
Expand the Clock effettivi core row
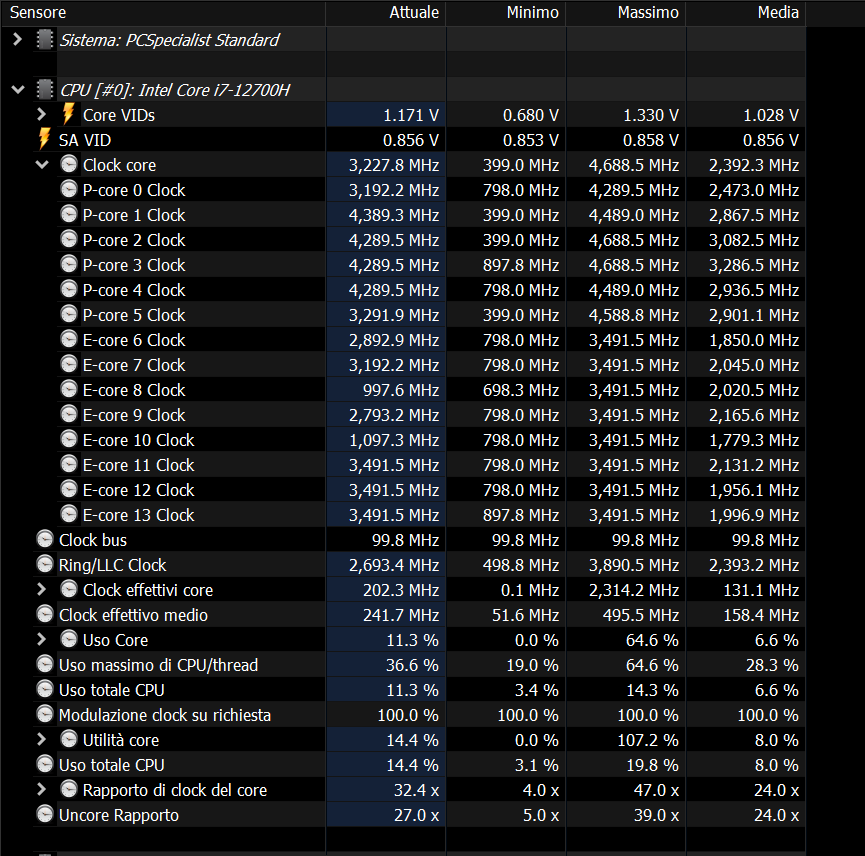41,590
